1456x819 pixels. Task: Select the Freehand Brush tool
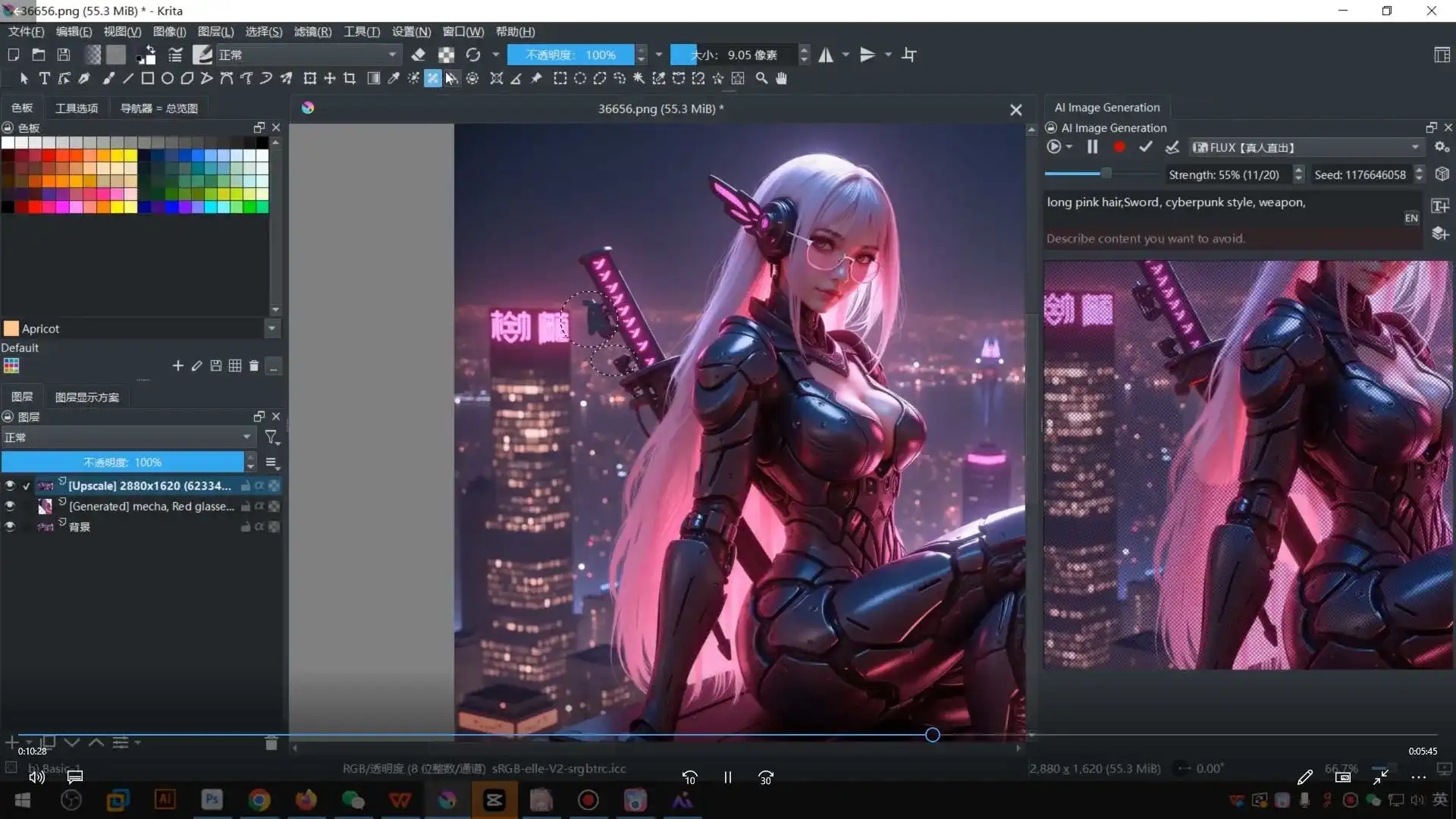coord(108,79)
